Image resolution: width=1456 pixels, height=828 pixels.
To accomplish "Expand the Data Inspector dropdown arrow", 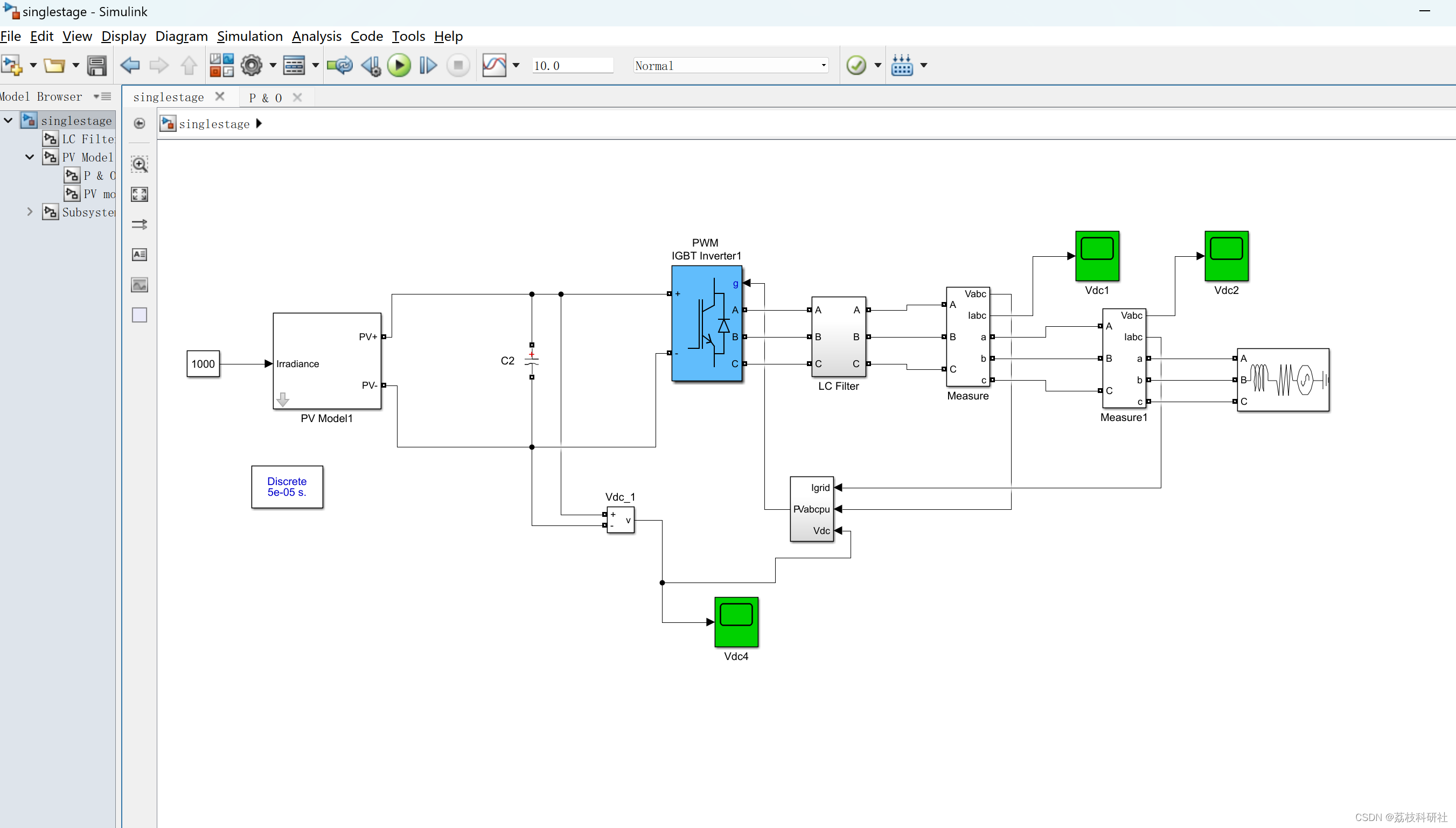I will [516, 65].
